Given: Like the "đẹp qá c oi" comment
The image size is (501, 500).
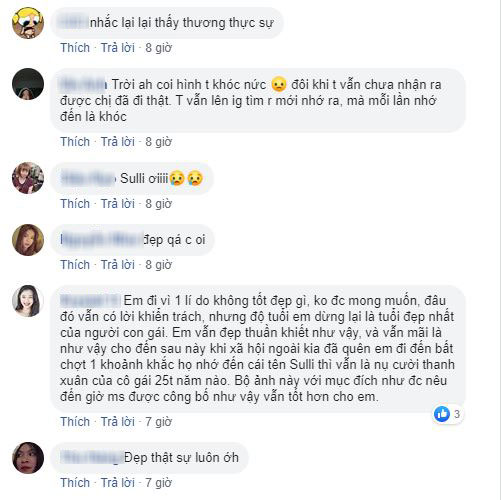Looking at the screenshot, I should point(75,265).
